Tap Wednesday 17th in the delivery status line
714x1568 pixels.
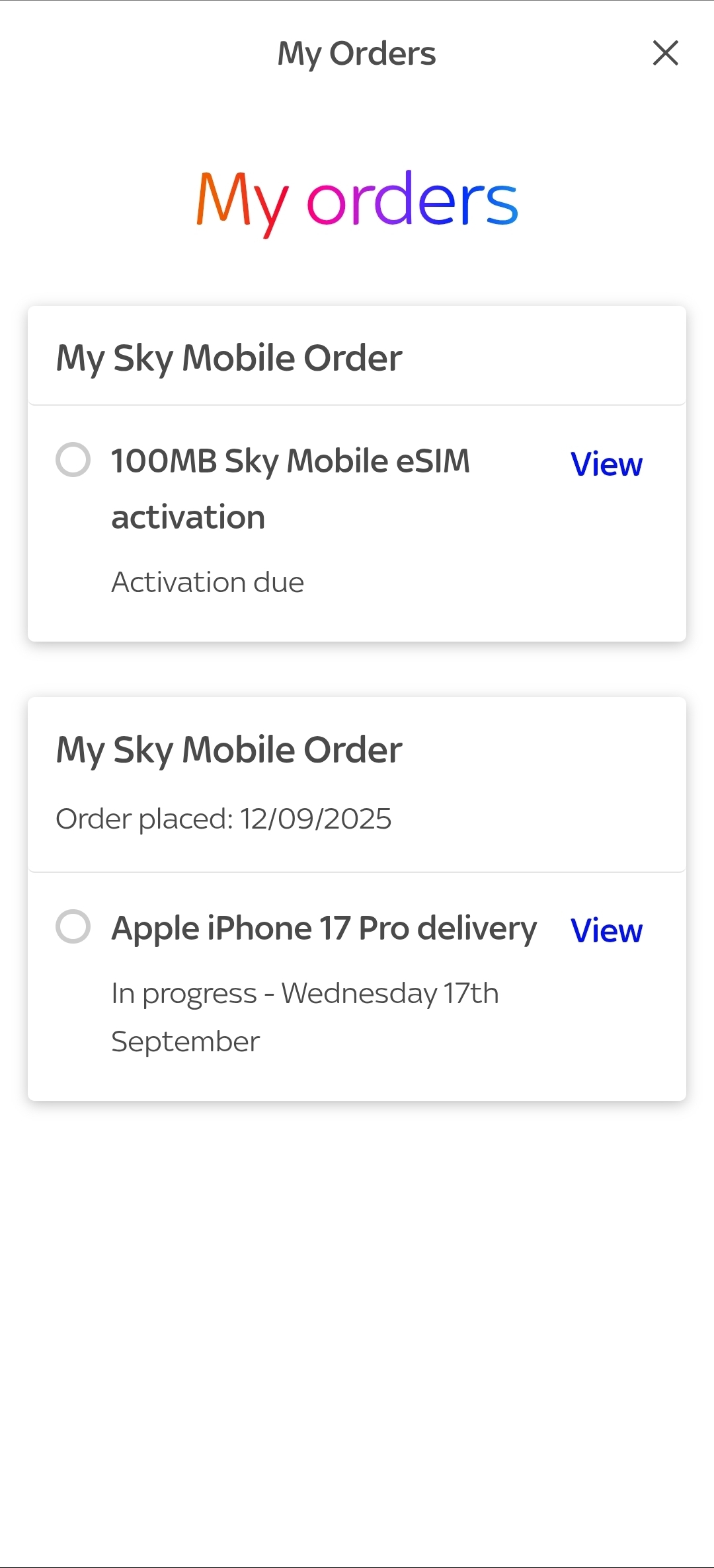[x=390, y=994]
